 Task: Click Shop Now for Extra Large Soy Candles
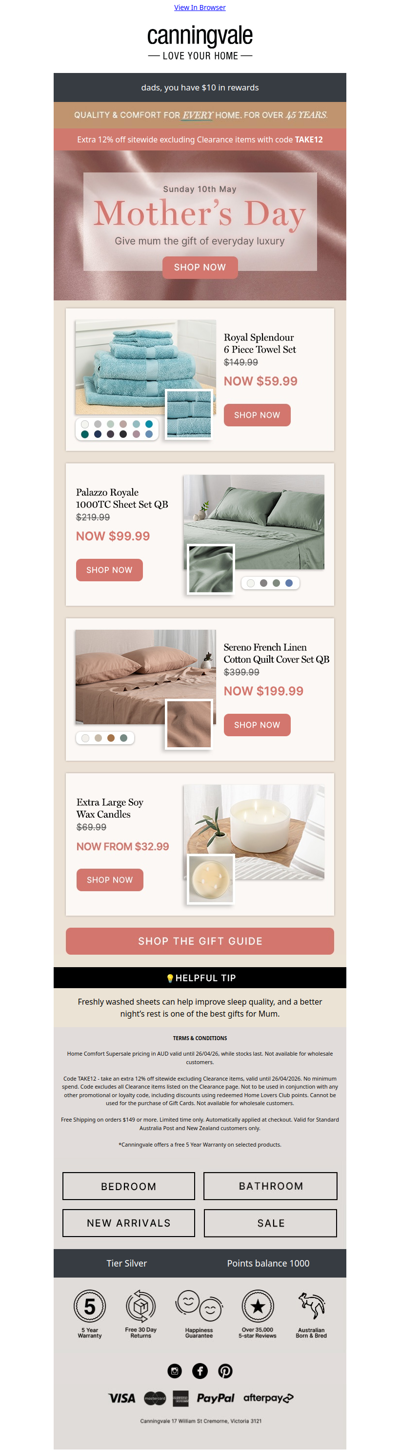110,880
